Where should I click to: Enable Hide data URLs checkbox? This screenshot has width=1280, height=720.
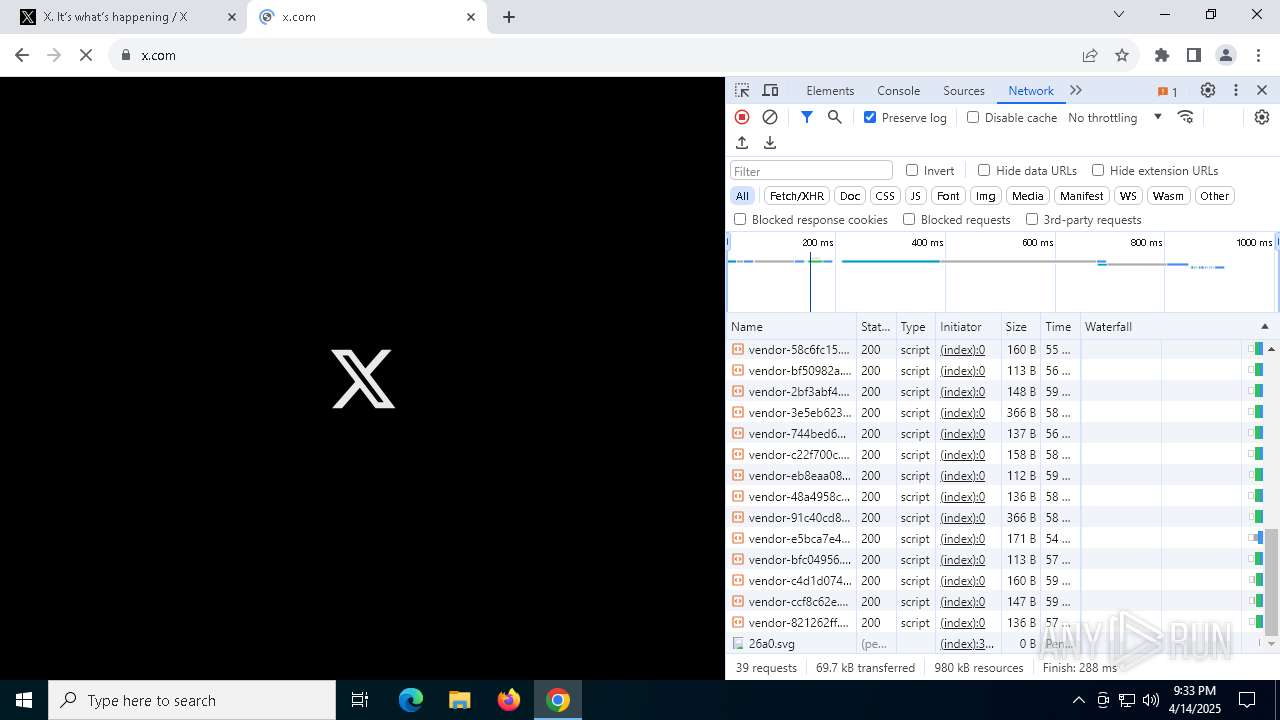(984, 170)
